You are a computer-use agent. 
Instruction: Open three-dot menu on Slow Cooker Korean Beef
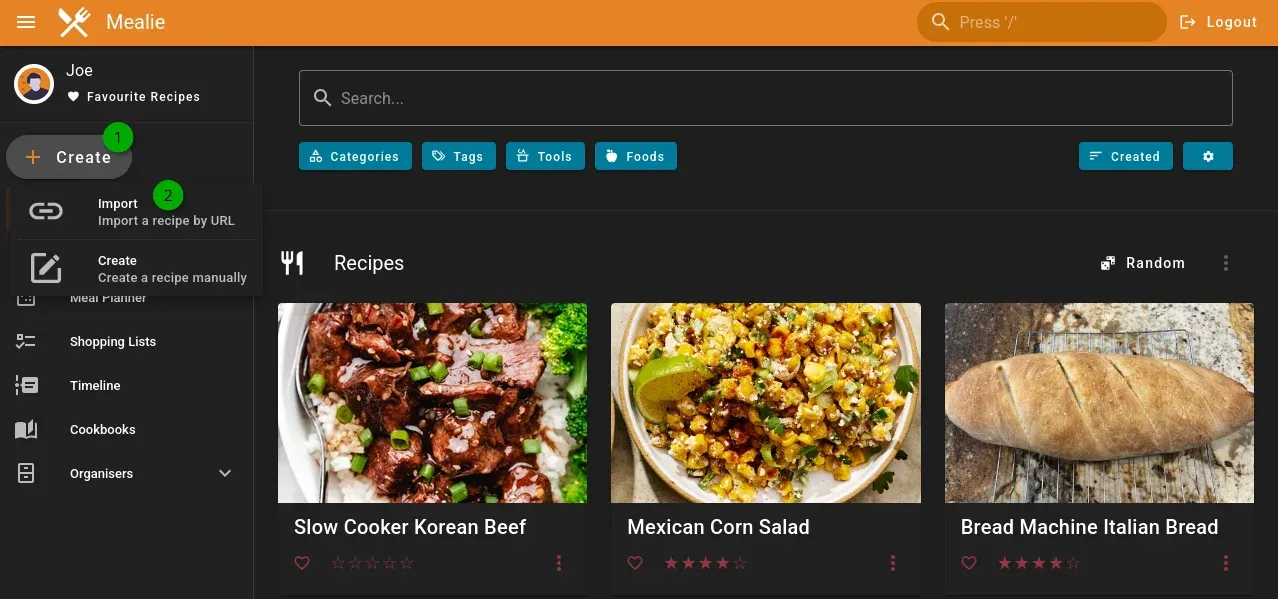[x=559, y=563]
